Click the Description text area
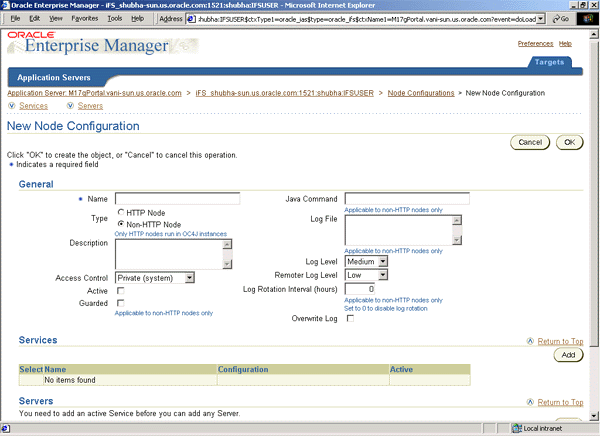The image size is (600, 436). click(x=169, y=254)
